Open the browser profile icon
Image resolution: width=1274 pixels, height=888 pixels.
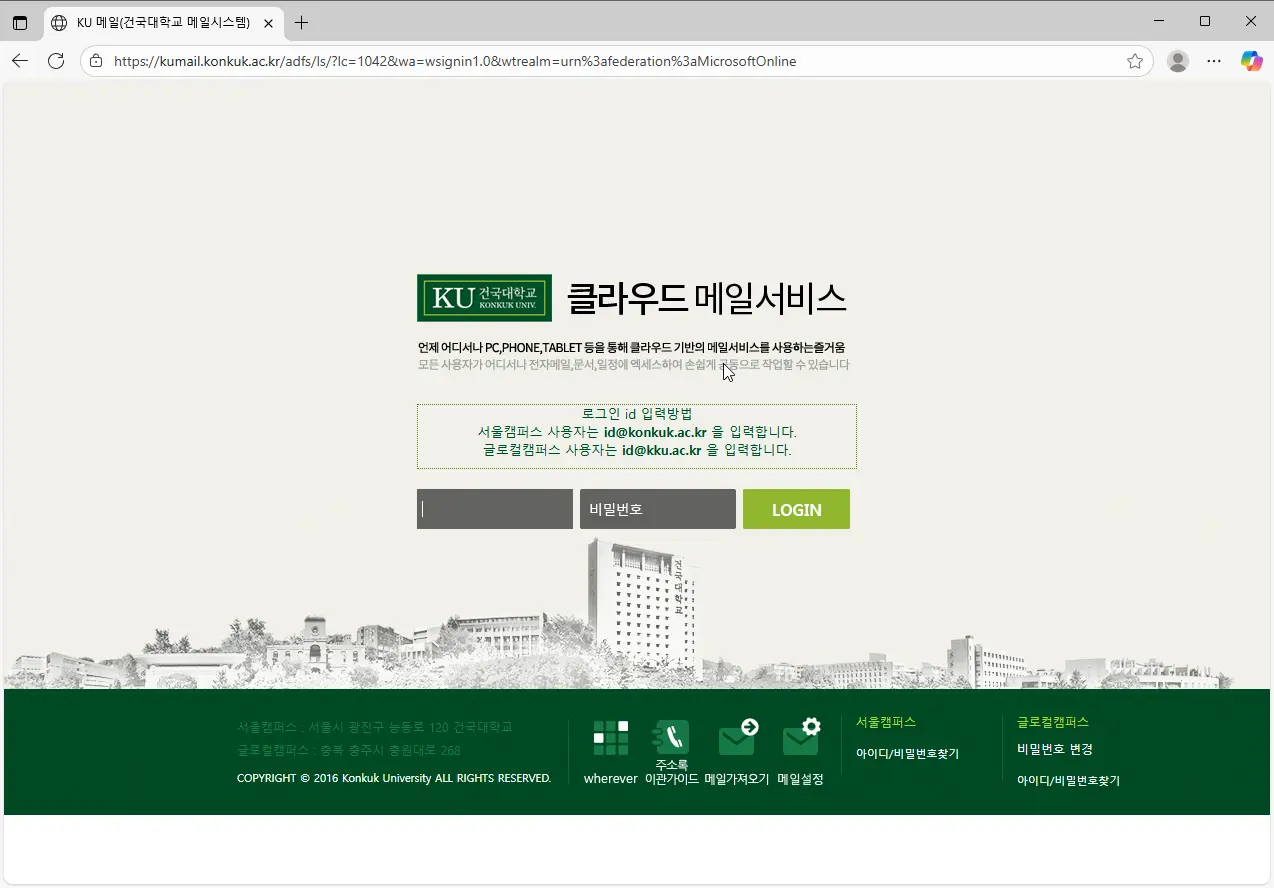[x=1177, y=60]
